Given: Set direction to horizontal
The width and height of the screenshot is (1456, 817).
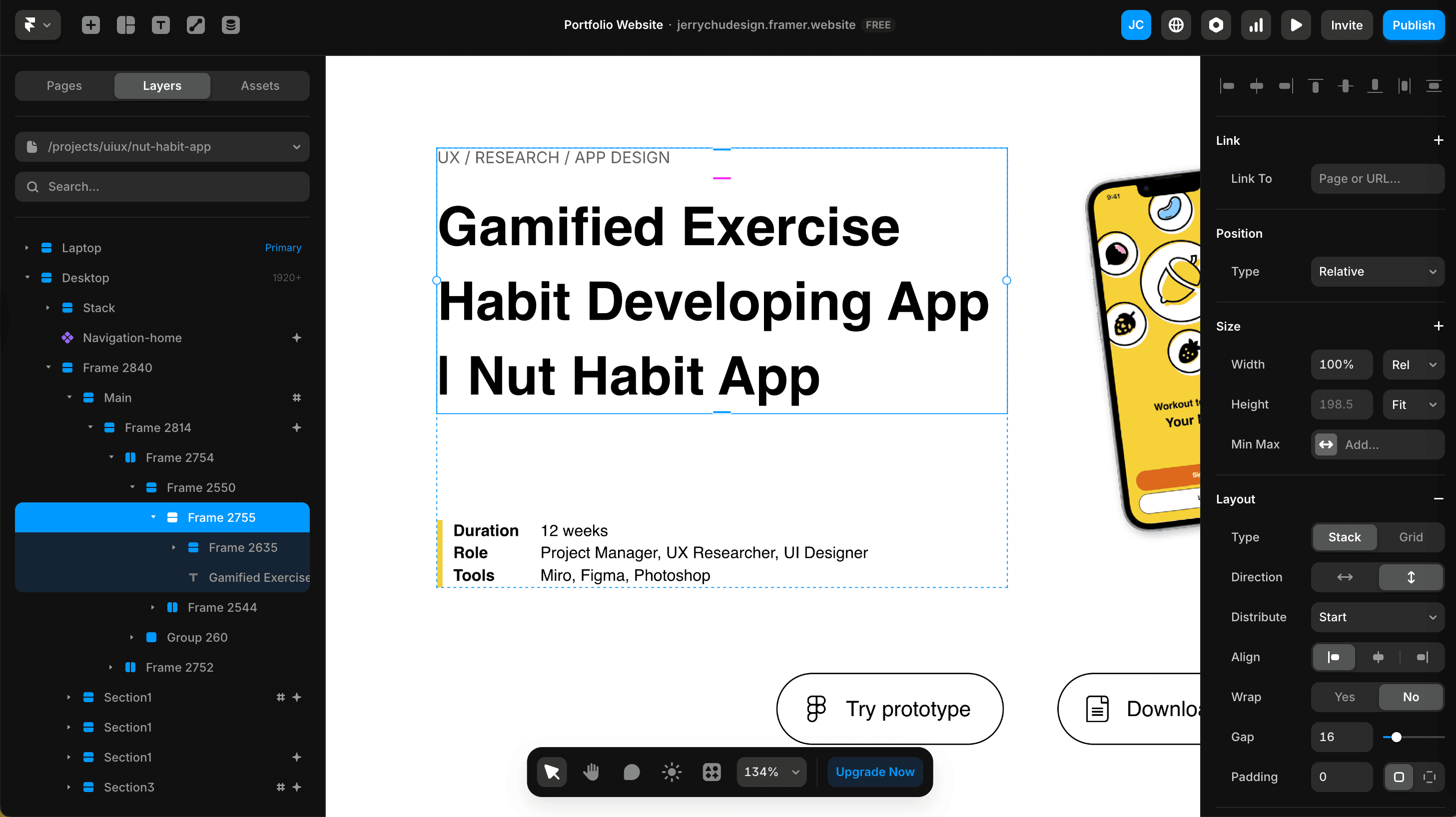Looking at the screenshot, I should click(x=1344, y=577).
